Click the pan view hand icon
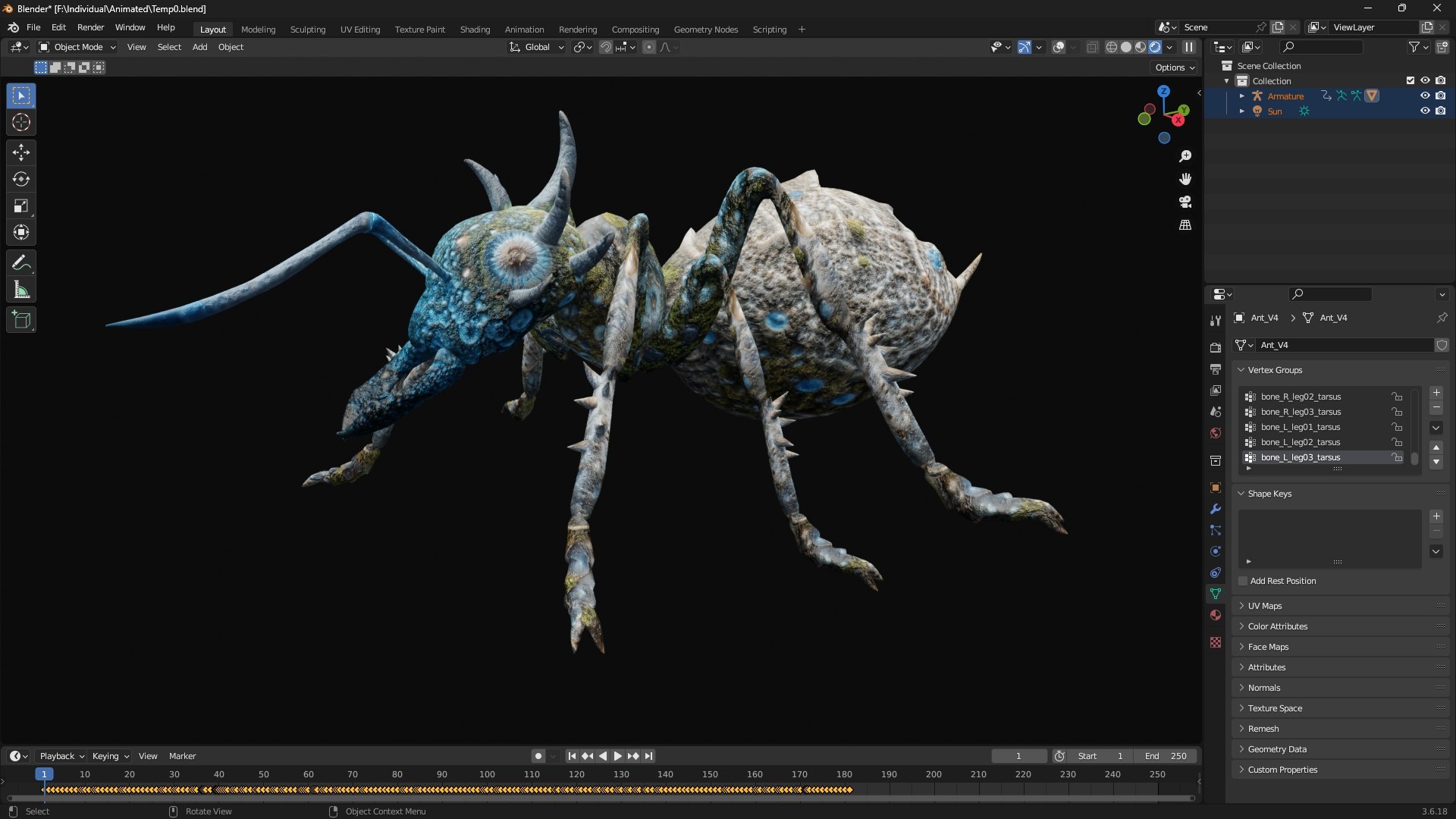The height and width of the screenshot is (819, 1456). point(1185,179)
